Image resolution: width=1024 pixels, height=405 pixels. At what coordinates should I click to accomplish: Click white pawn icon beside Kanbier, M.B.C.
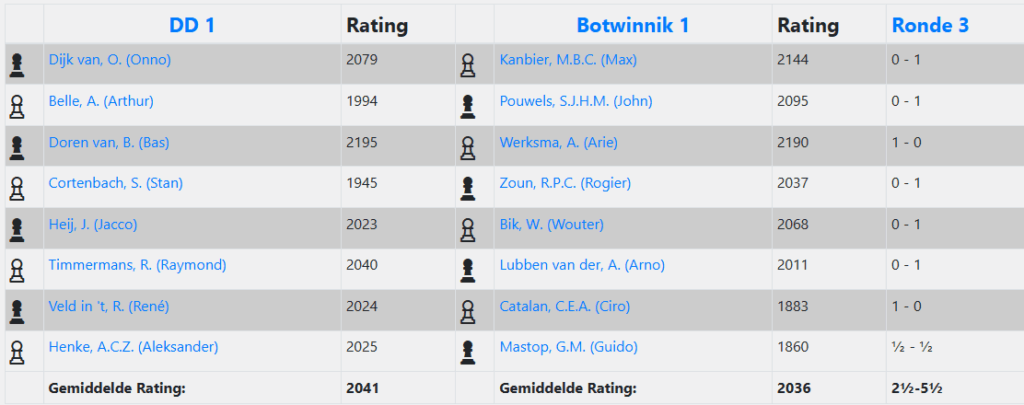tap(467, 66)
